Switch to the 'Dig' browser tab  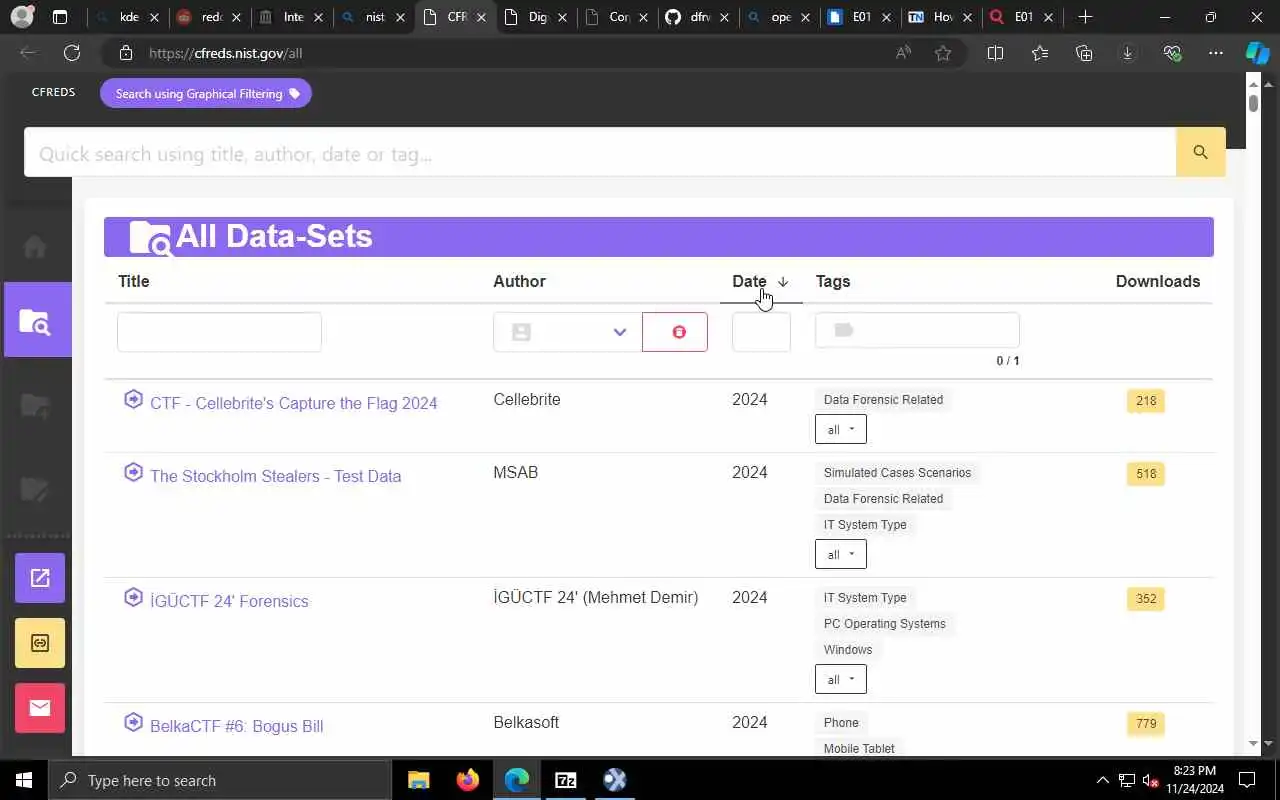(538, 17)
